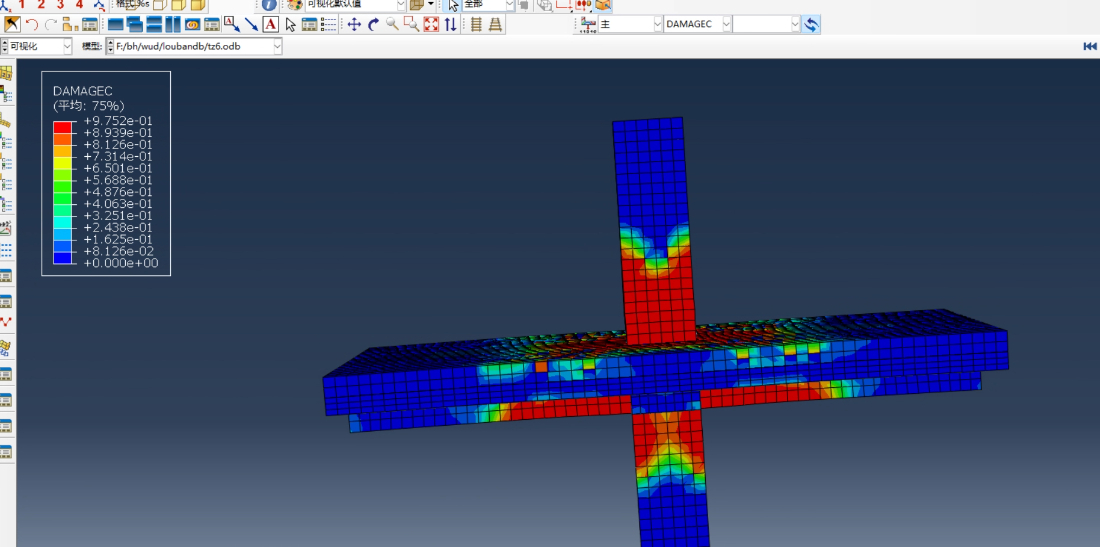
Task: Click the selection arrow pointer tool
Action: 290,25
